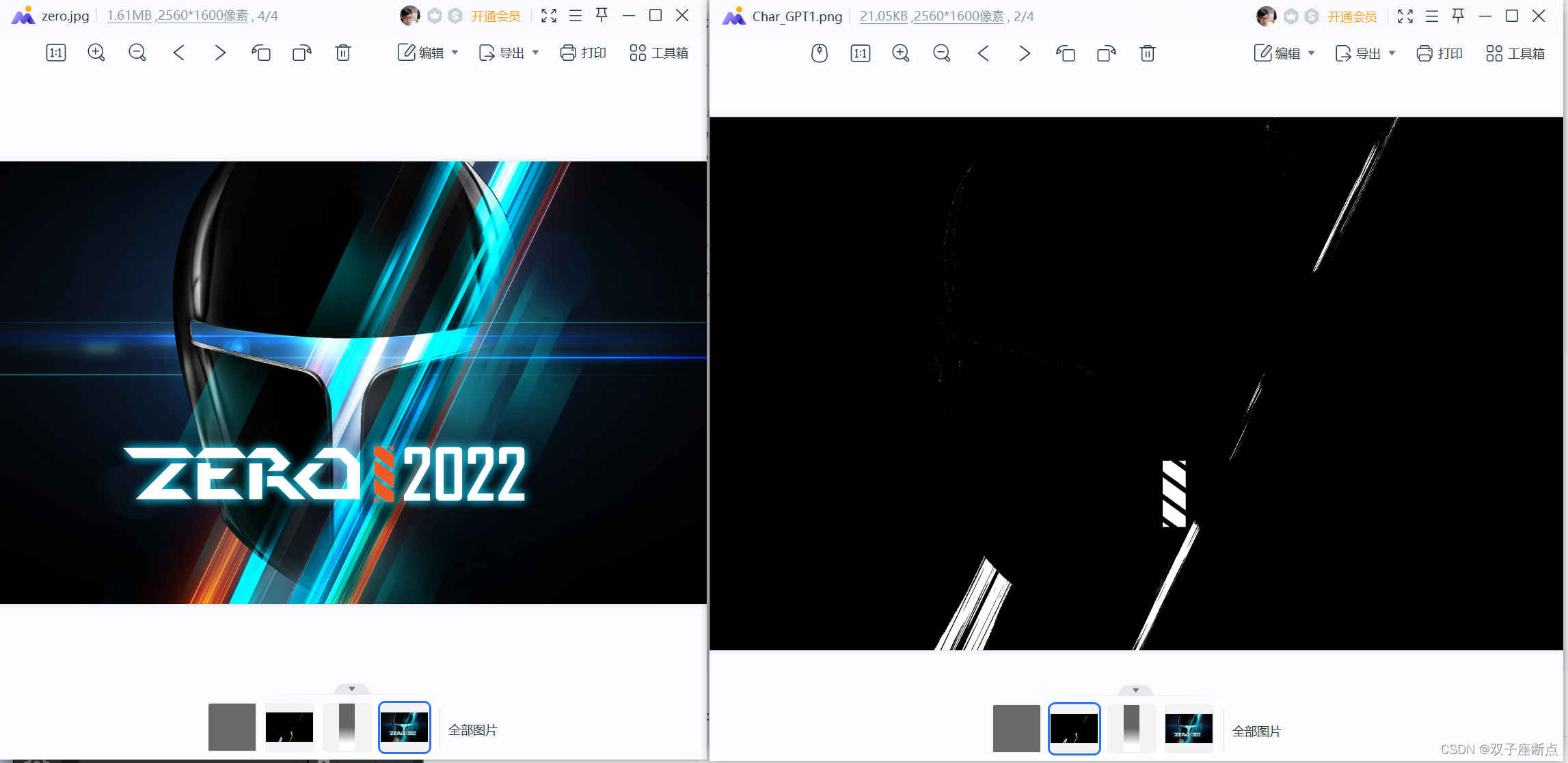Open 全部图片 all images in Char_GPT1.png window
The image size is (1568, 763).
tap(1257, 731)
